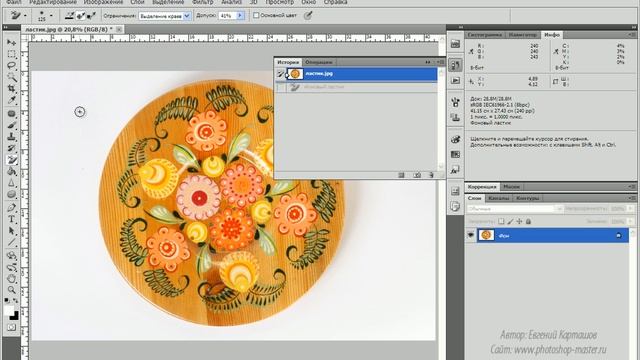Click the Допуск 41% value field

pos(228,16)
